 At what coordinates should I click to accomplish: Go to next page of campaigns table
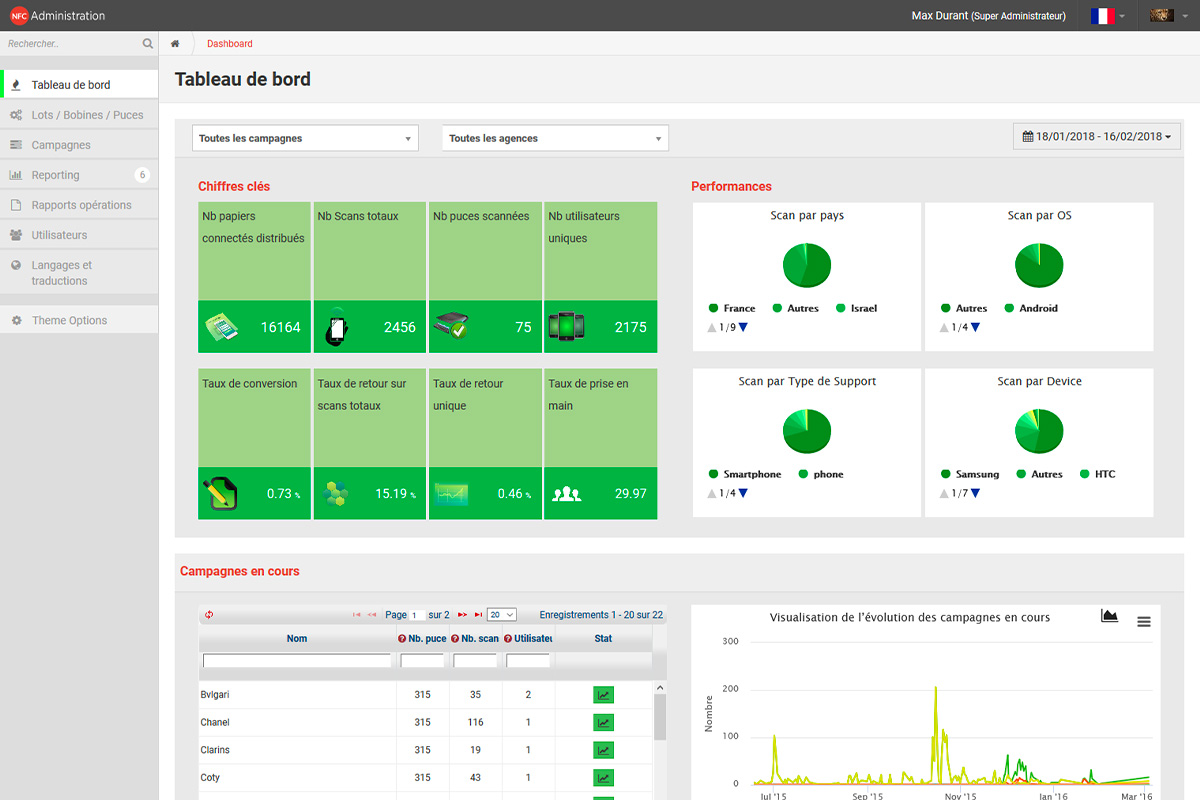(x=463, y=615)
